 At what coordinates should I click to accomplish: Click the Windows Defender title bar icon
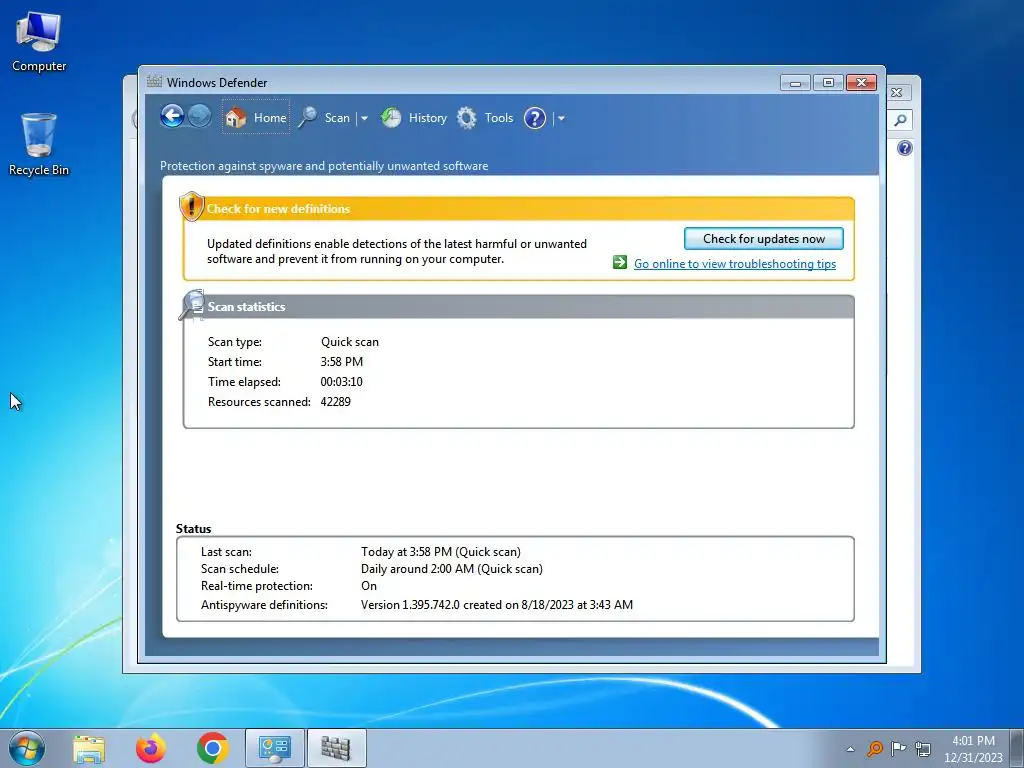click(154, 82)
